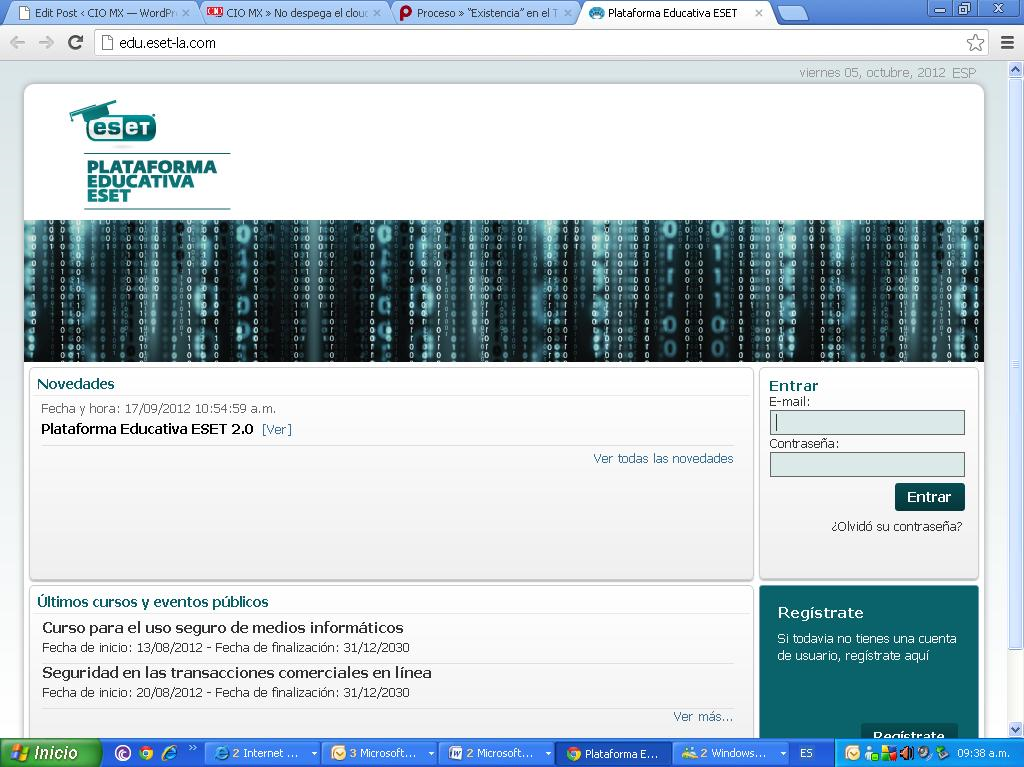The width and height of the screenshot is (1024, 767).
Task: Expand the 3 Microsoft Outlook taskbar group arrow
Action: [431, 753]
